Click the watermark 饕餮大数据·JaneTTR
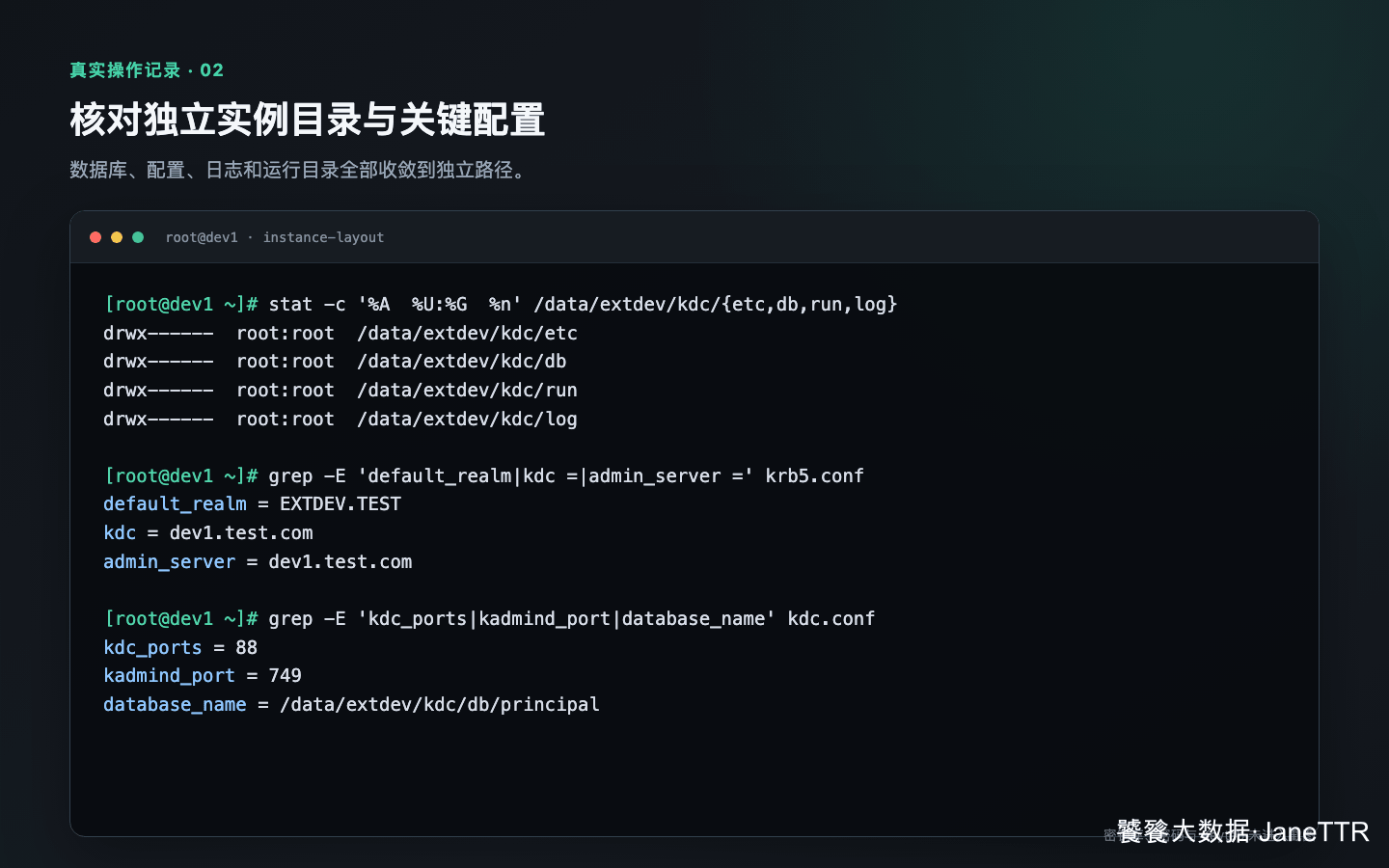This screenshot has height=868, width=1389. pos(1243,831)
